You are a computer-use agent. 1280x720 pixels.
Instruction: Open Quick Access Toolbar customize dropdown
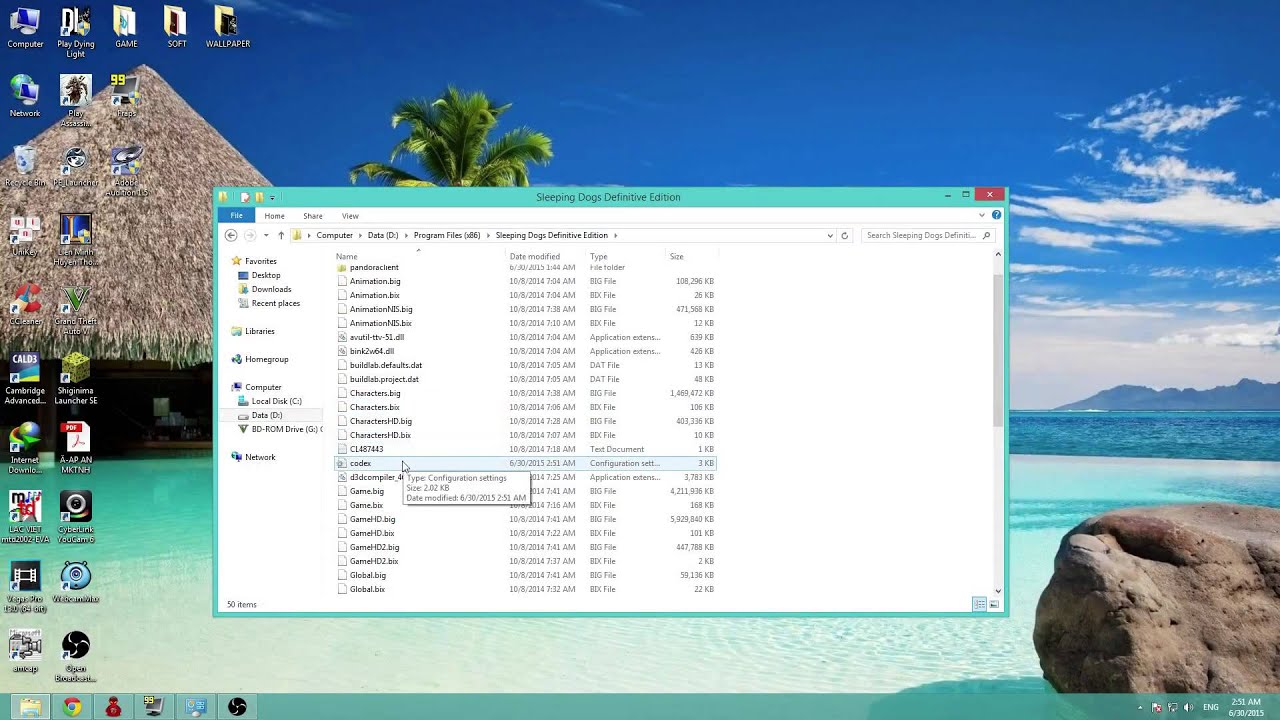point(272,197)
